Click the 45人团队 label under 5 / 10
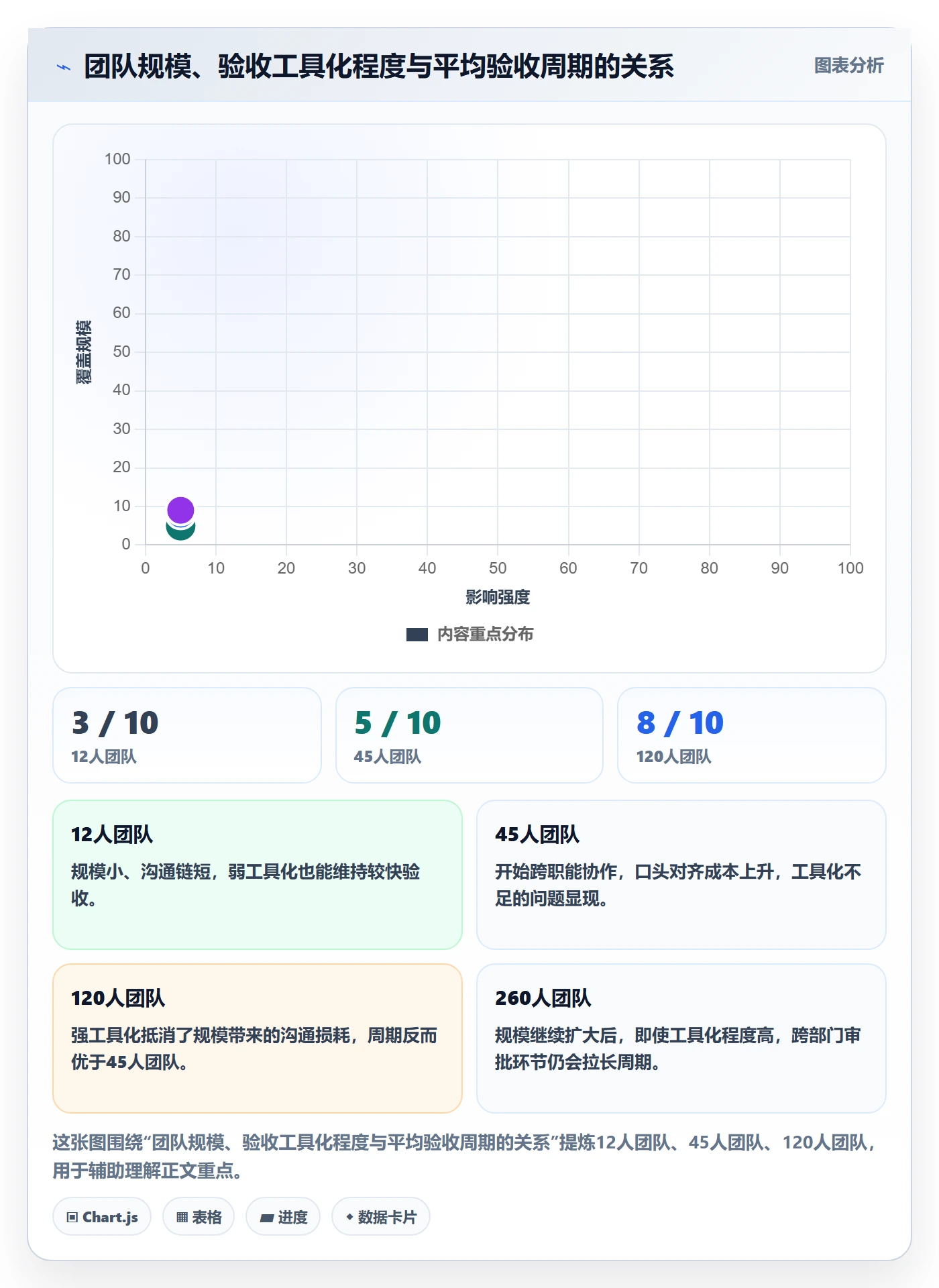This screenshot has width=939, height=1288. tap(388, 757)
